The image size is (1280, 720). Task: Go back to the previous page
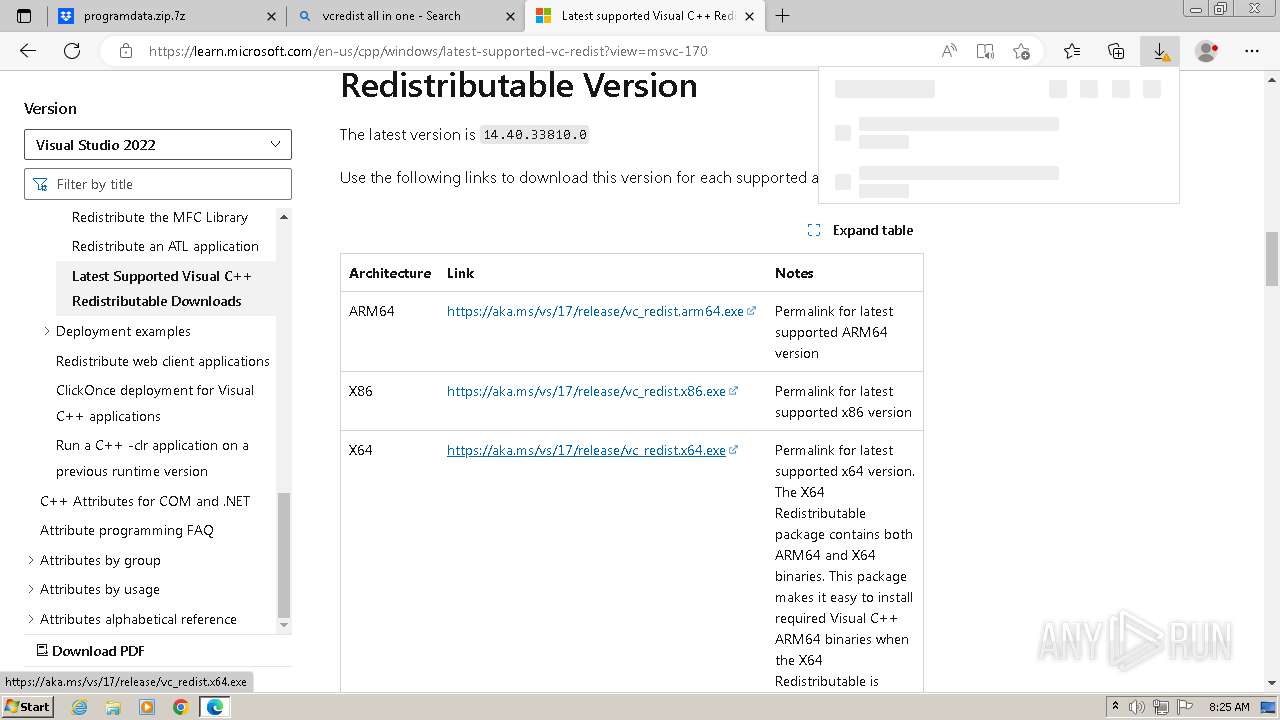point(28,51)
